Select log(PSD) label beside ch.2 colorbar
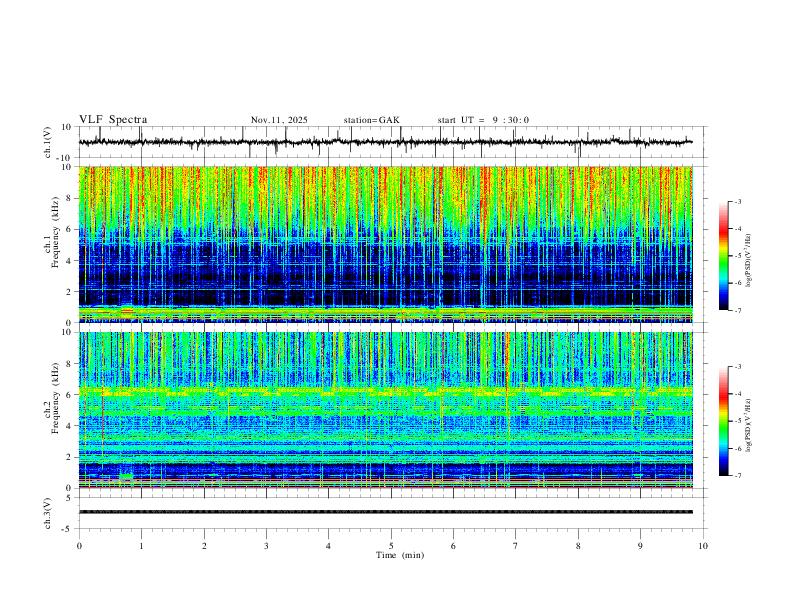This screenshot has width=792, height=612. pyautogui.click(x=748, y=425)
